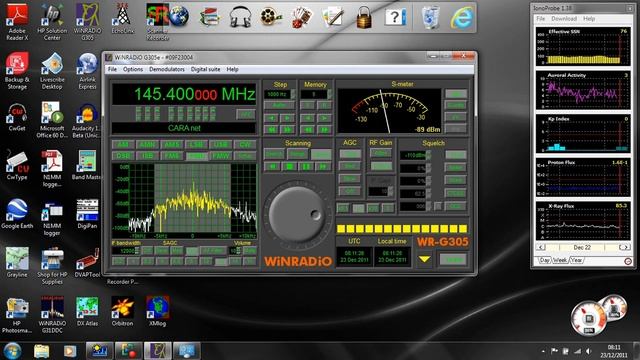Launch EchoLink desktop icon
The height and width of the screenshot is (360, 640).
pyautogui.click(x=122, y=20)
